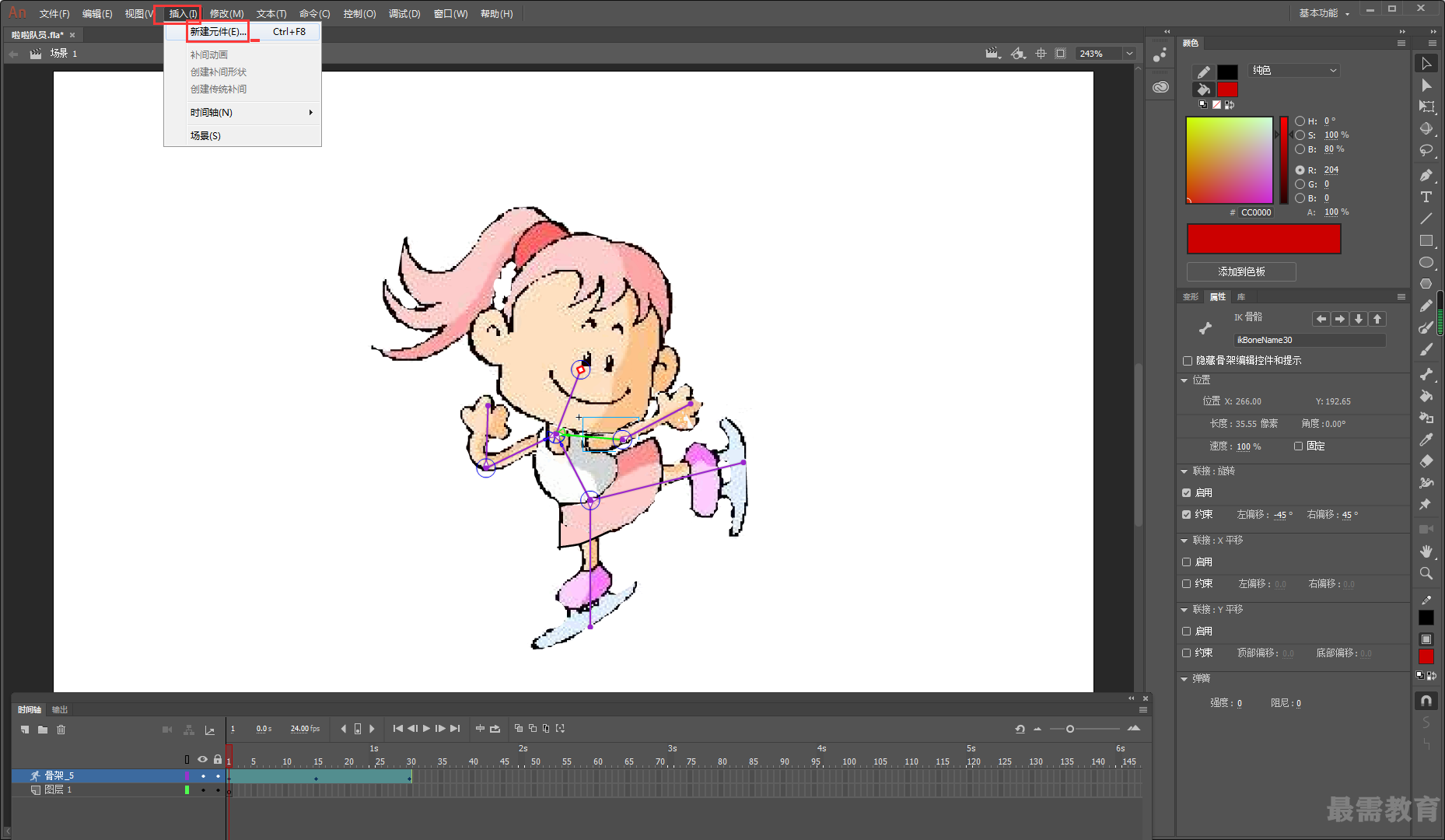Collapse the 联接: X 平移 section
Image resolution: width=1445 pixels, height=840 pixels.
click(x=1184, y=541)
